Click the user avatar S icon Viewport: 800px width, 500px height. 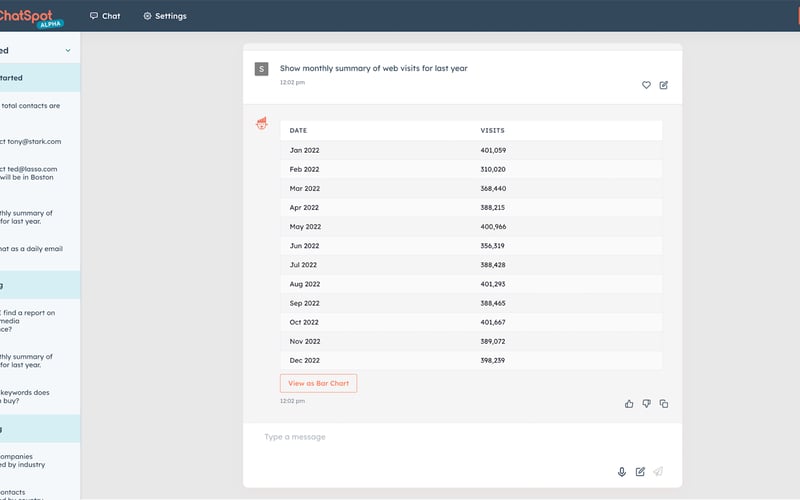pyautogui.click(x=261, y=69)
